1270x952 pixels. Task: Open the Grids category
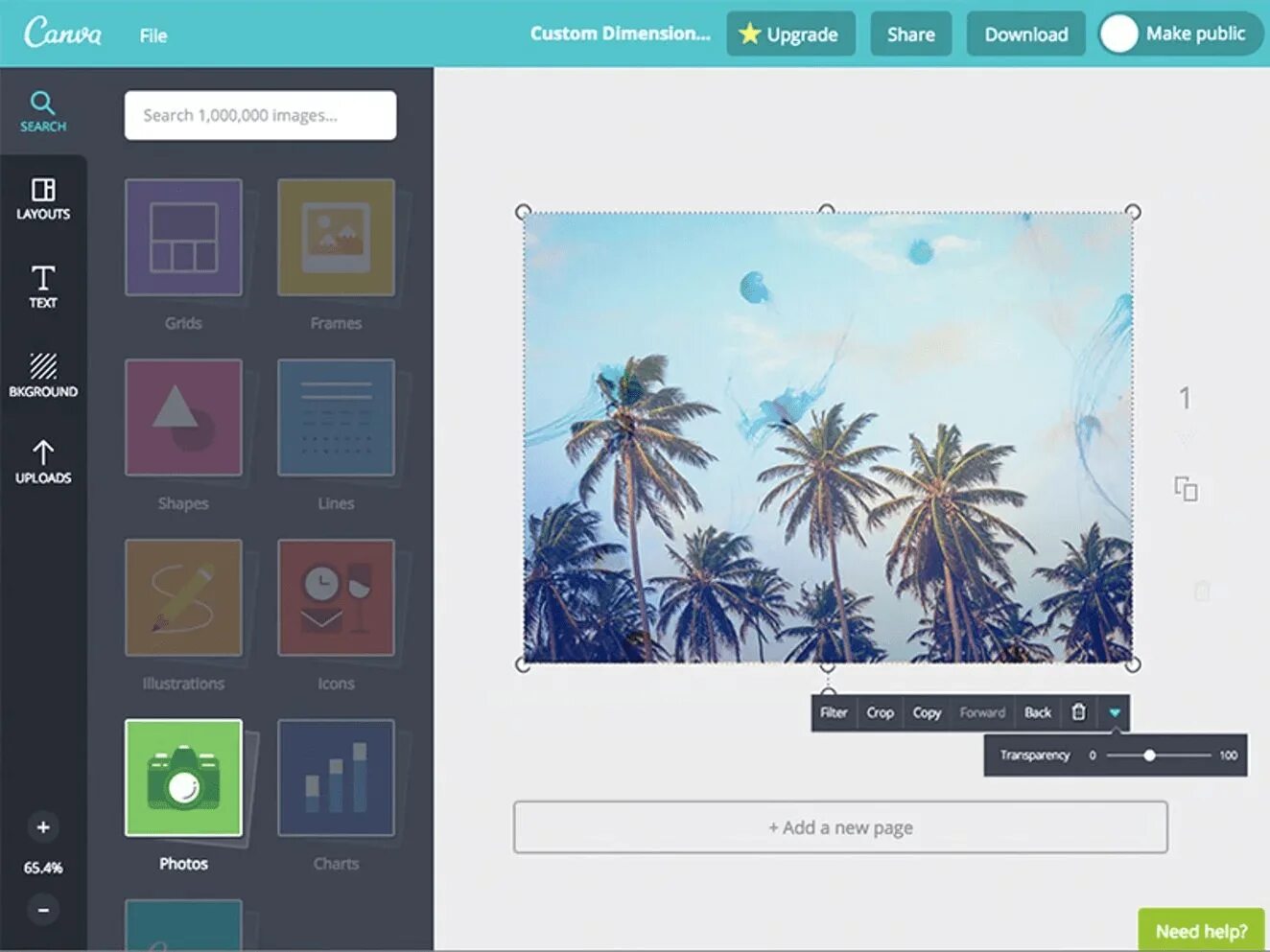(x=183, y=237)
